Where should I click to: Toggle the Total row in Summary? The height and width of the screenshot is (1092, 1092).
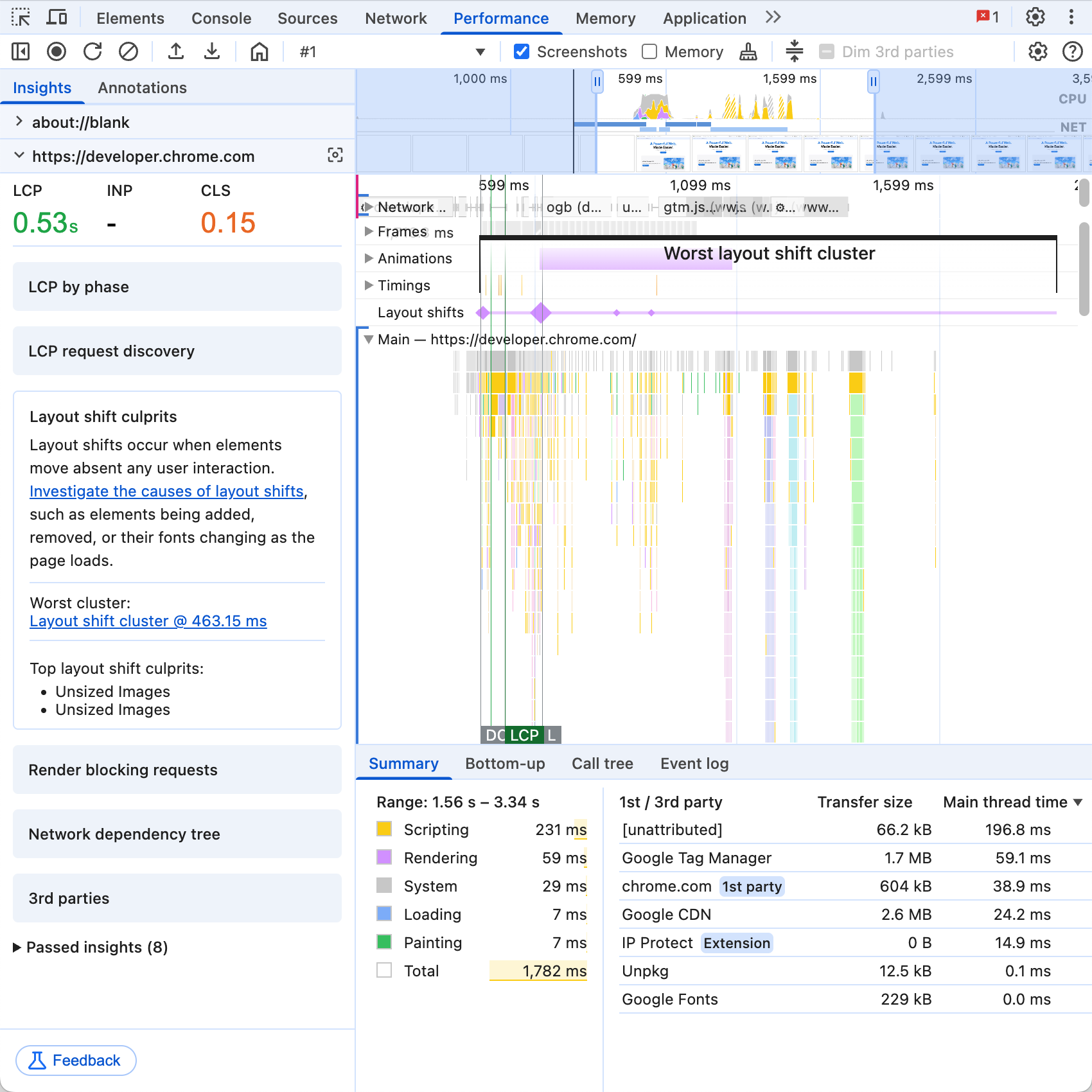tap(383, 971)
